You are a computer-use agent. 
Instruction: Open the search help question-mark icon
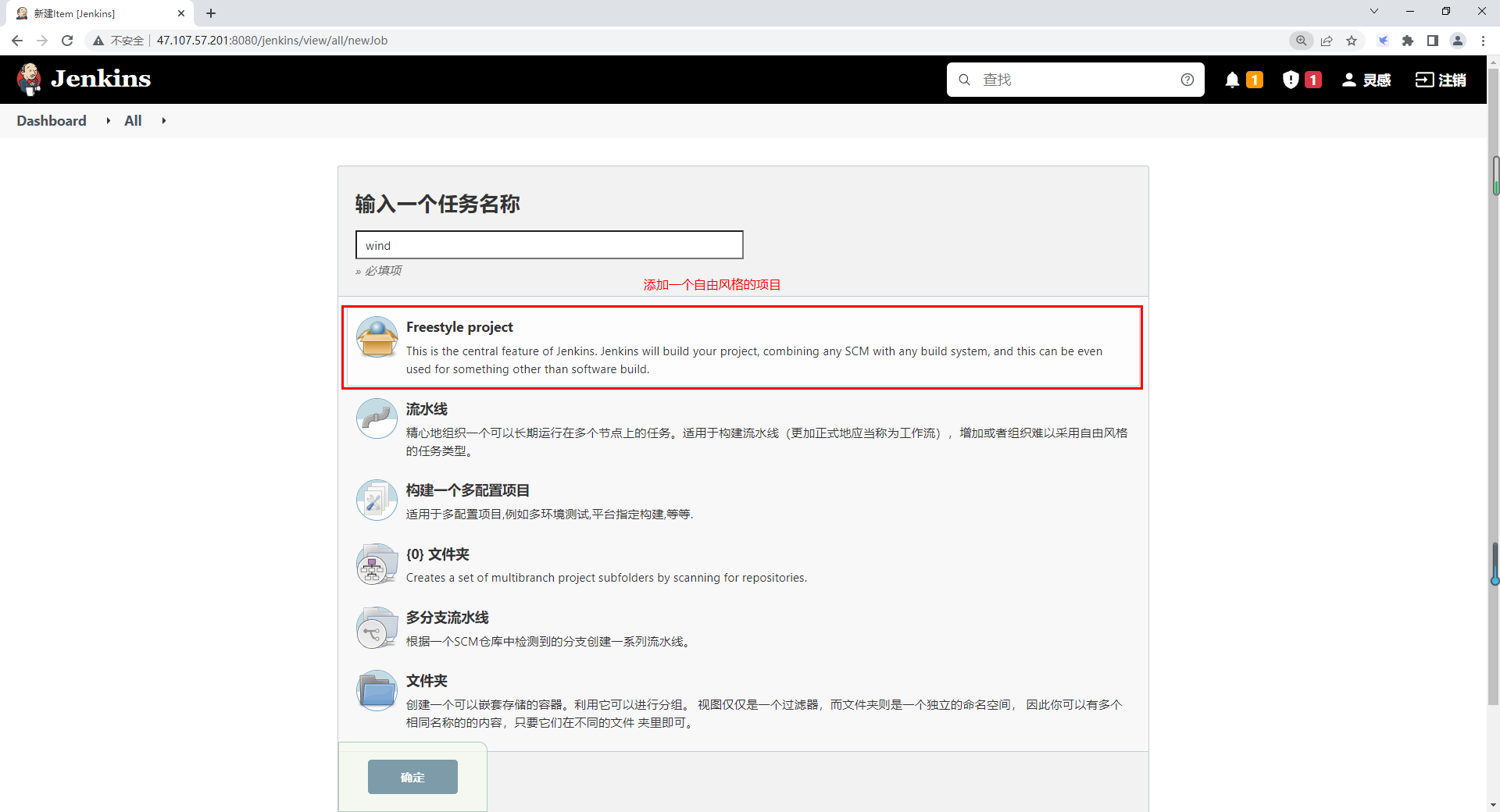(1187, 80)
